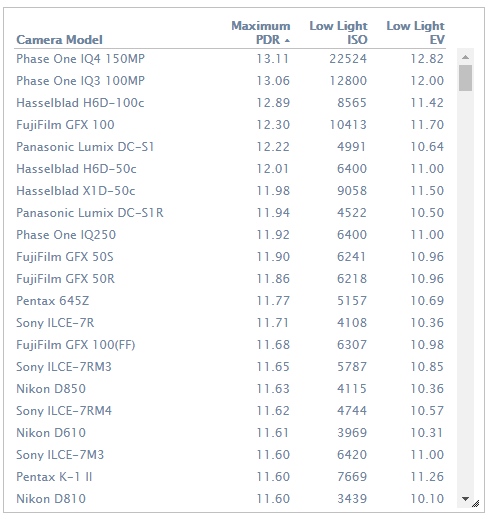Screen dimensions: 489x519
Task: Click the Phase One IQ3 100MP entry
Action: tap(81, 81)
